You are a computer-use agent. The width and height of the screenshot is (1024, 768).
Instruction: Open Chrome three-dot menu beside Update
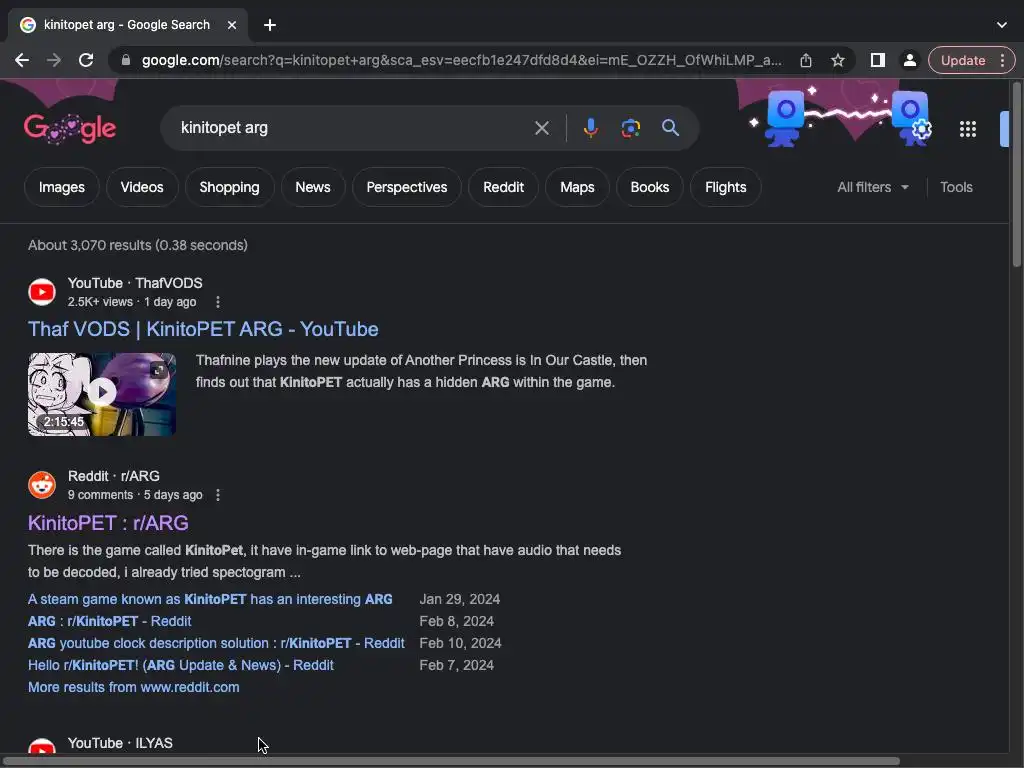[1002, 60]
